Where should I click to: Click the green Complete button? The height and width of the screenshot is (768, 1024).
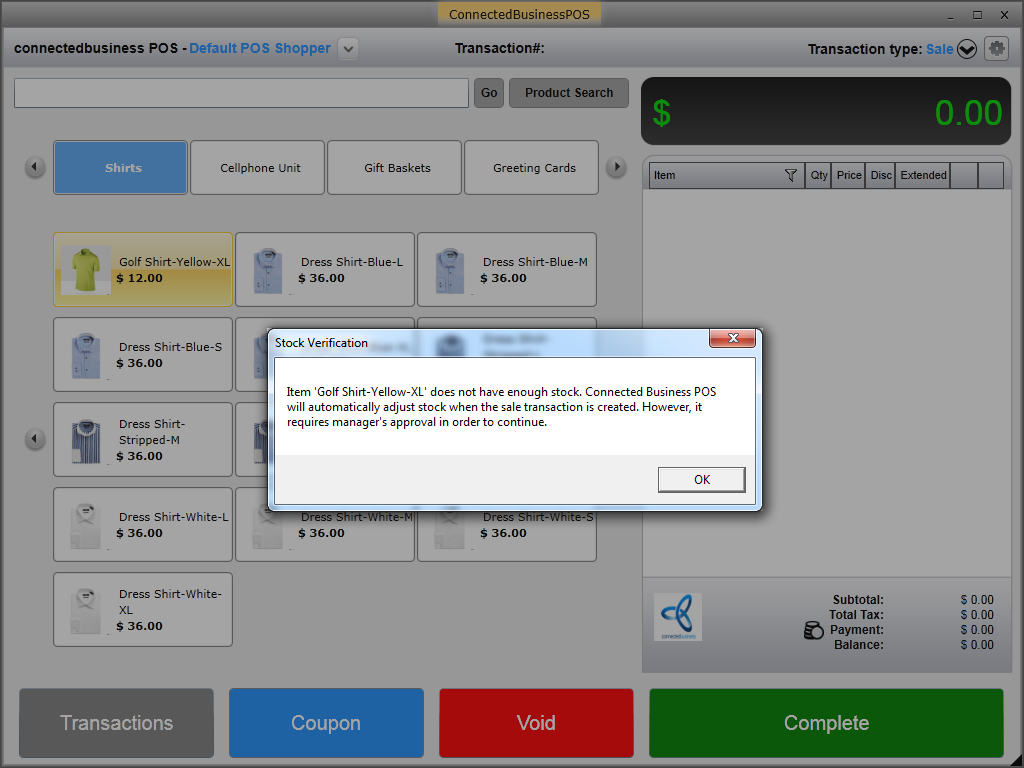826,723
